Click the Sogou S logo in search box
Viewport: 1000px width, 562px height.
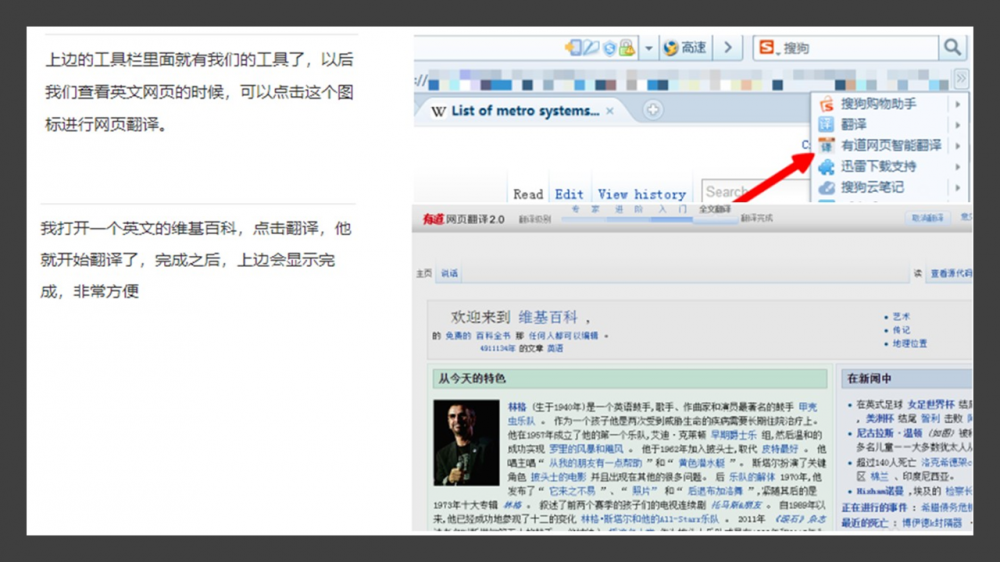click(x=767, y=48)
